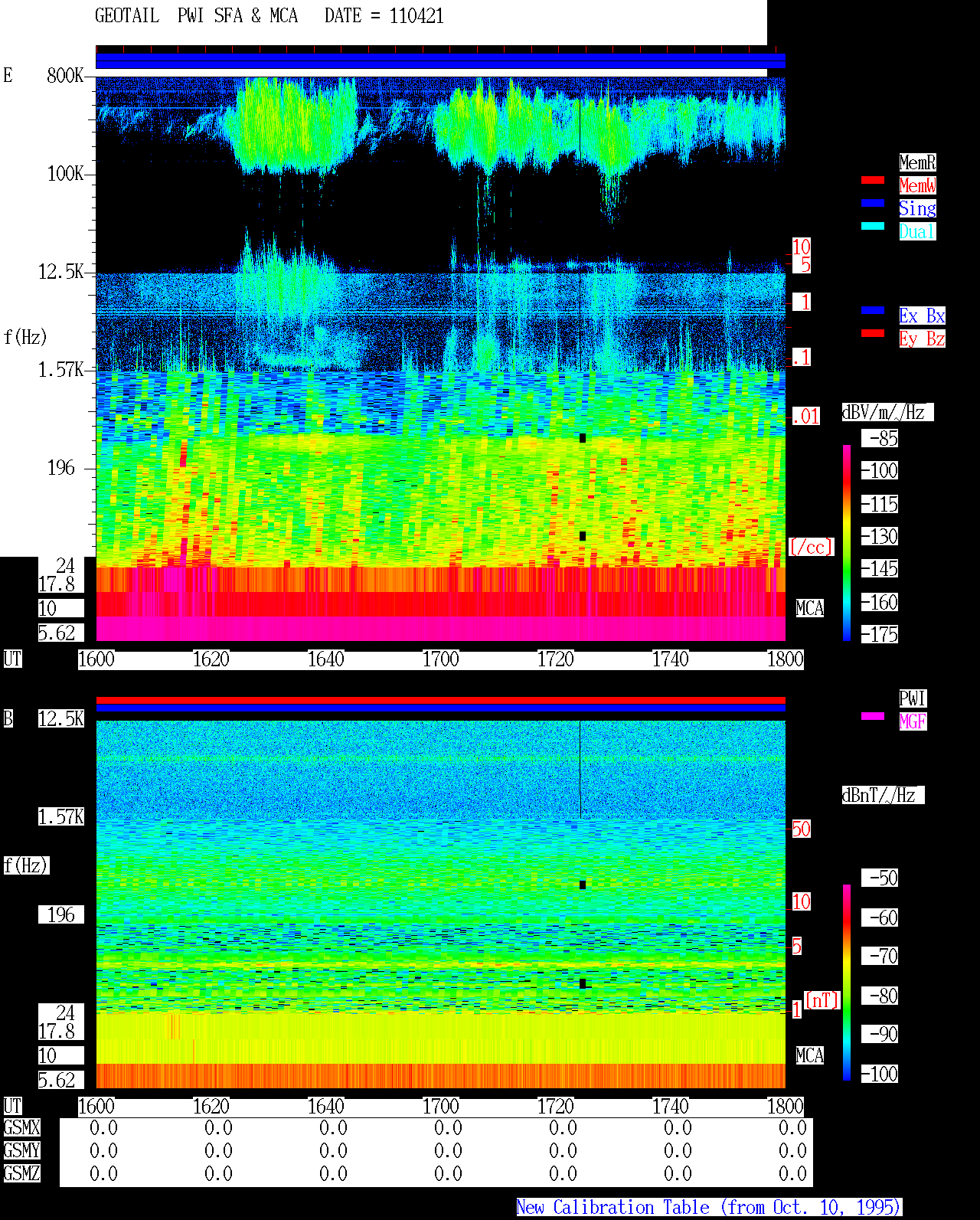The height and width of the screenshot is (1220, 980).
Task: Click the red Ey Bz legend swatch
Action: point(873,333)
